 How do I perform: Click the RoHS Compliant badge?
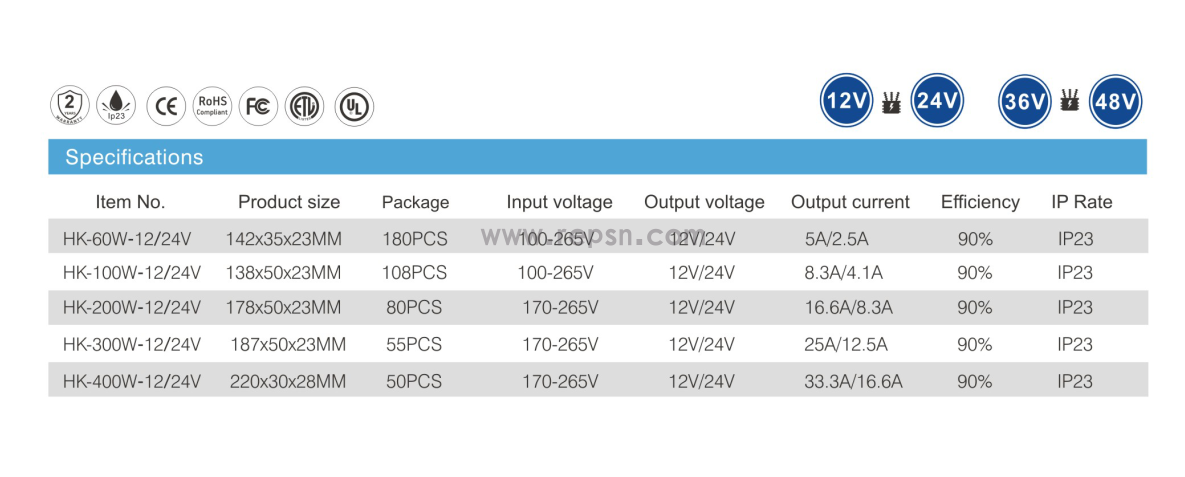pos(212,106)
